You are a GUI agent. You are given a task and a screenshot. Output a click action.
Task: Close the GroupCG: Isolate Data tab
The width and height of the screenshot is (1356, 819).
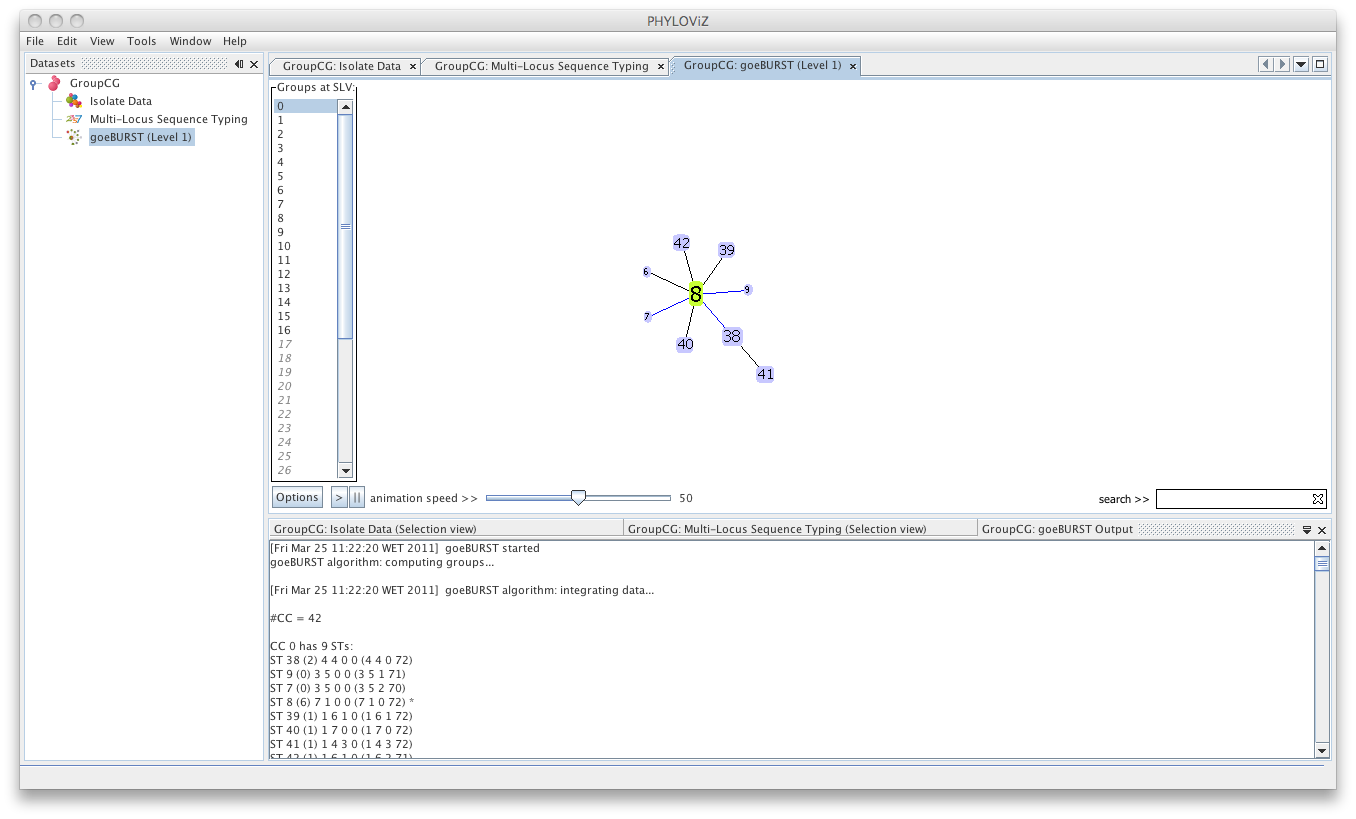pyautogui.click(x=413, y=67)
